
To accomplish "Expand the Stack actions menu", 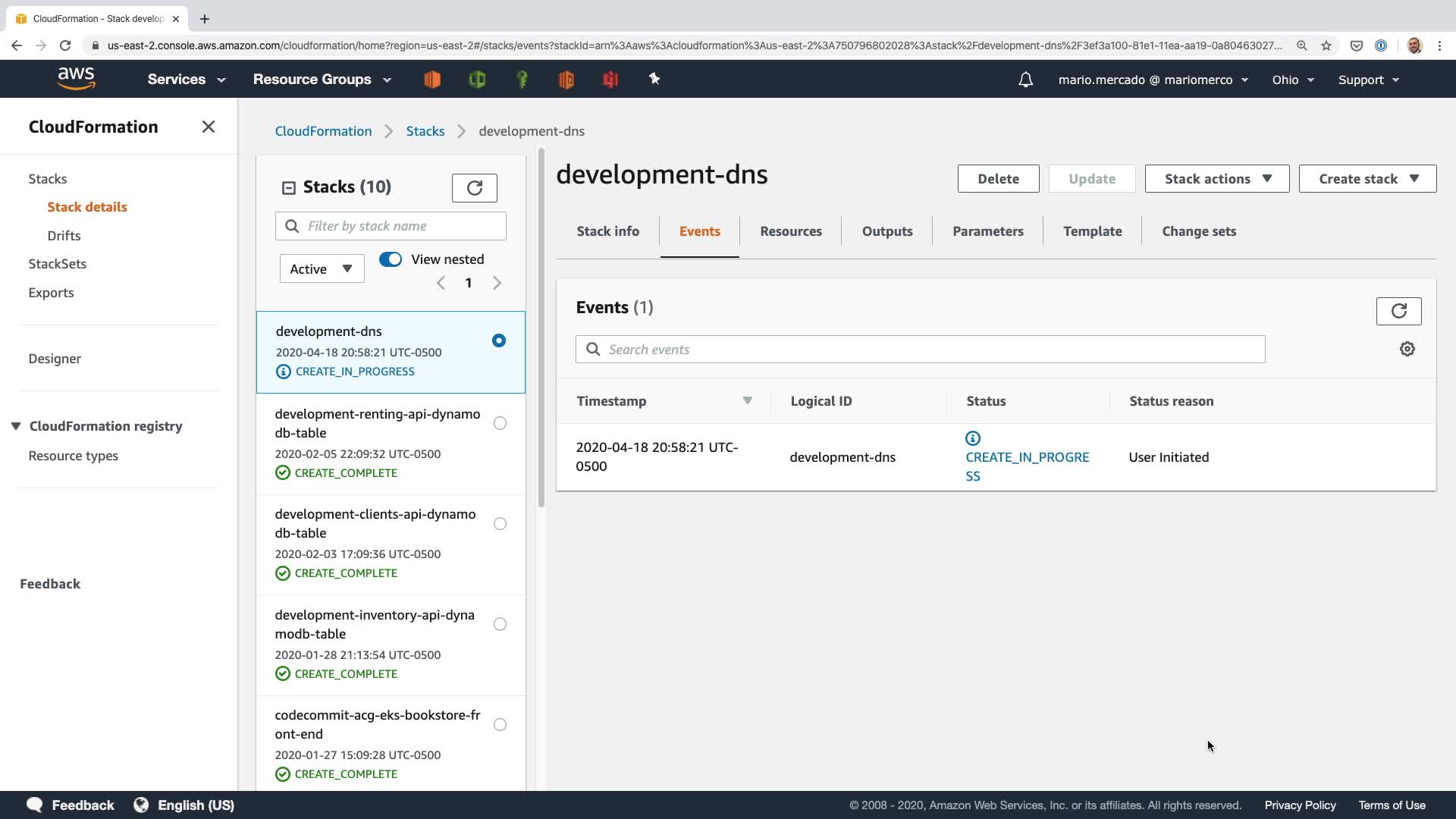I will click(1216, 179).
